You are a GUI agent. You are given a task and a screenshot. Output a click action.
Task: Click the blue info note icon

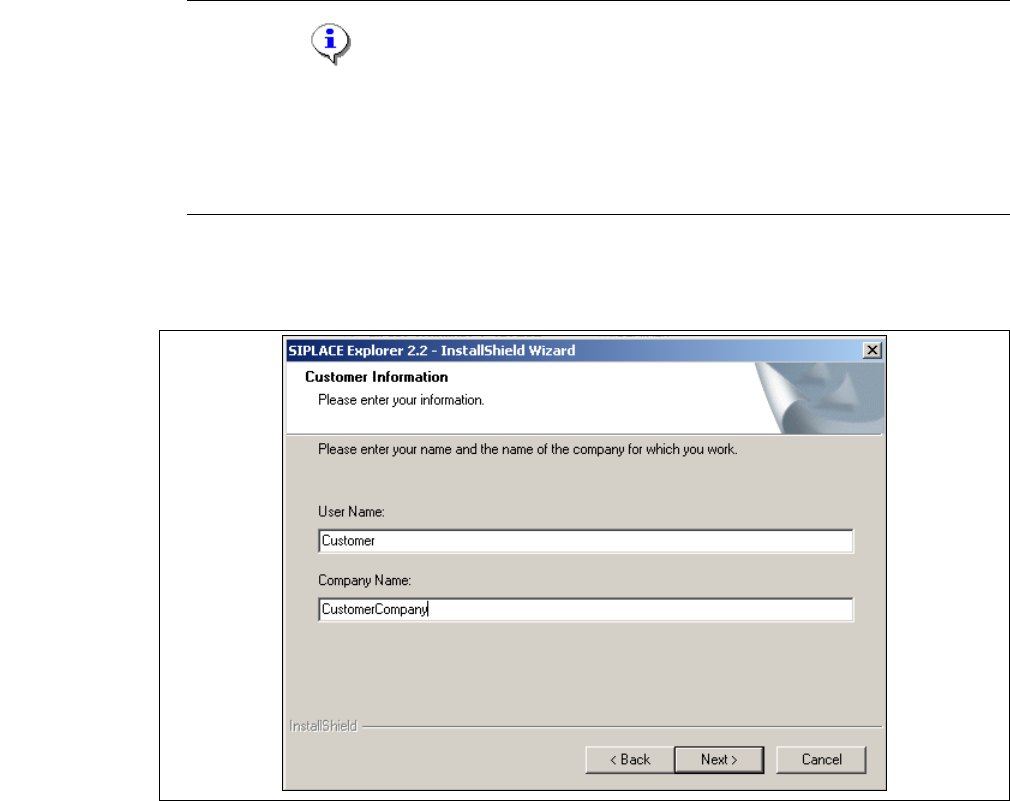coord(330,44)
